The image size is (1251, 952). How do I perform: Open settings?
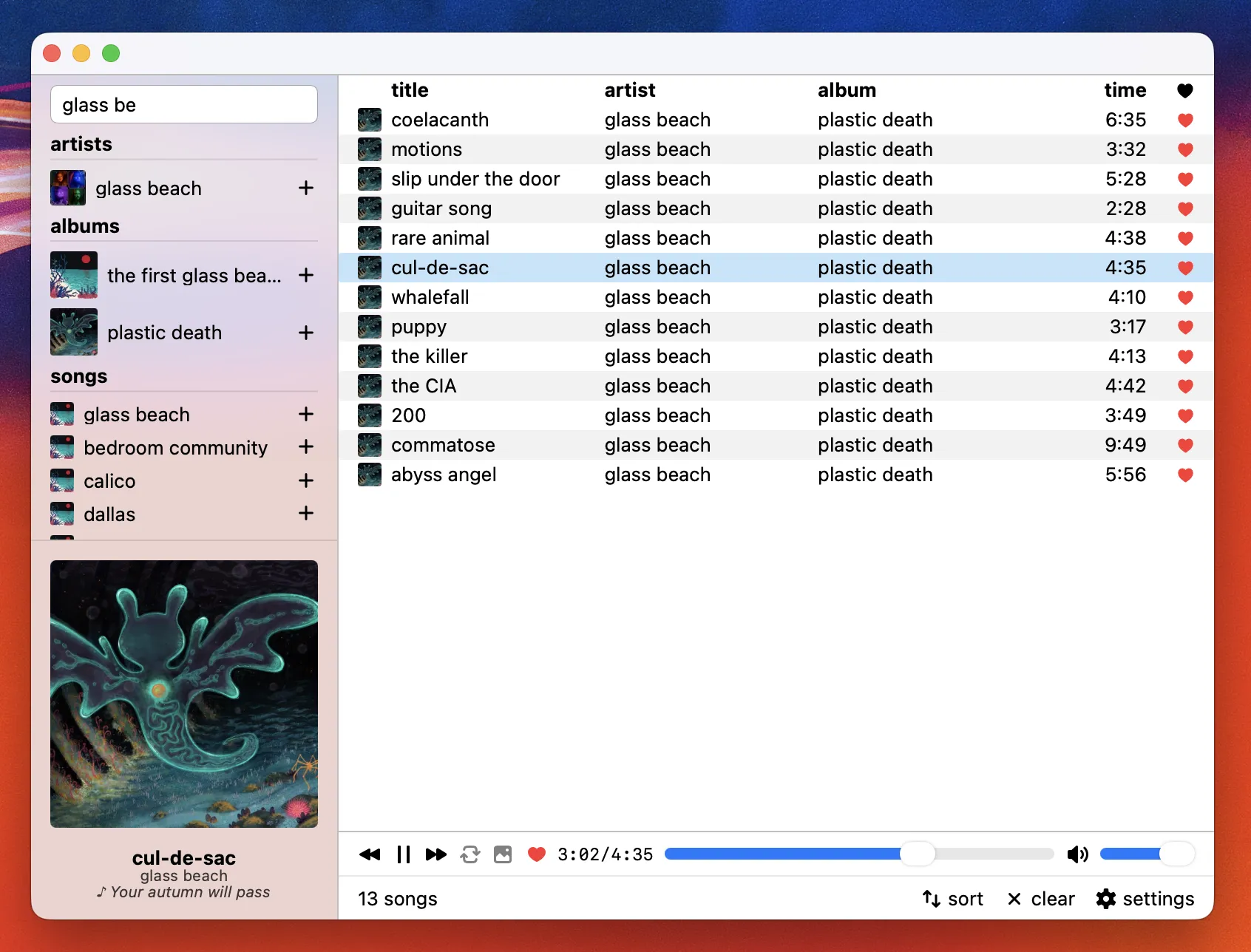1145,899
